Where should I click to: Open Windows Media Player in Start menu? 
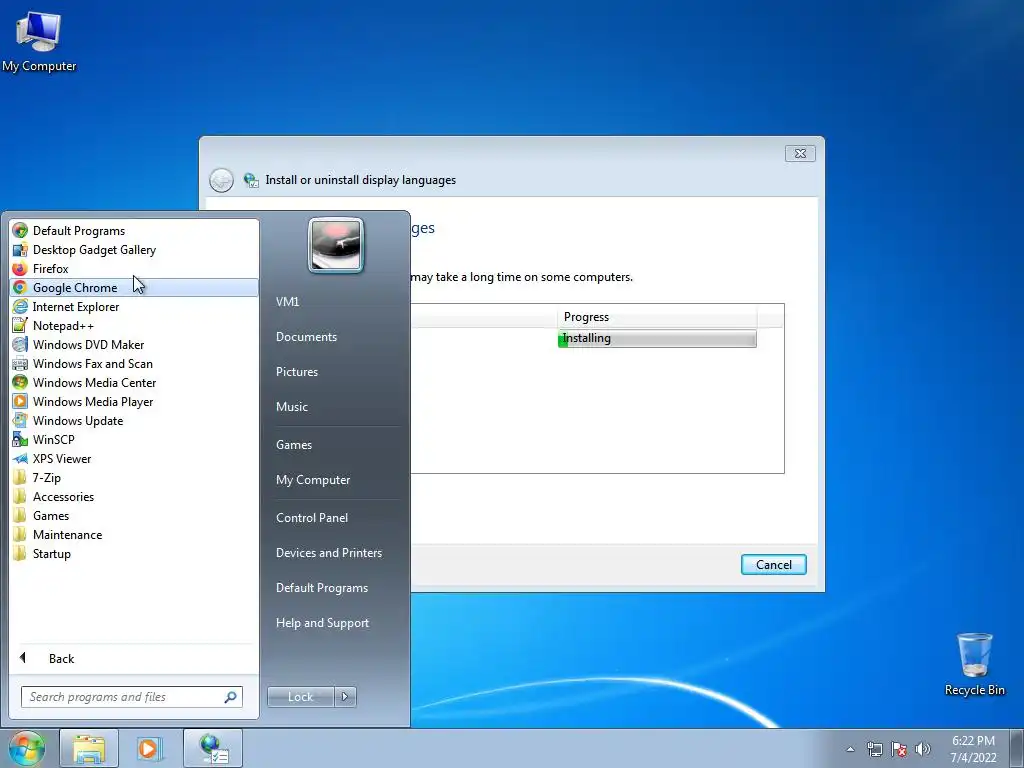click(134, 401)
